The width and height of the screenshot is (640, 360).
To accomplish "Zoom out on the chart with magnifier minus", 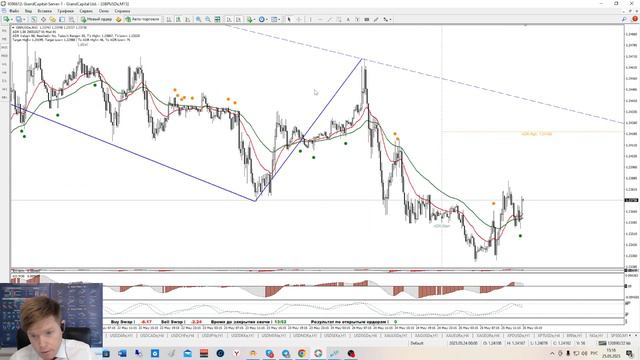I will [208, 19].
